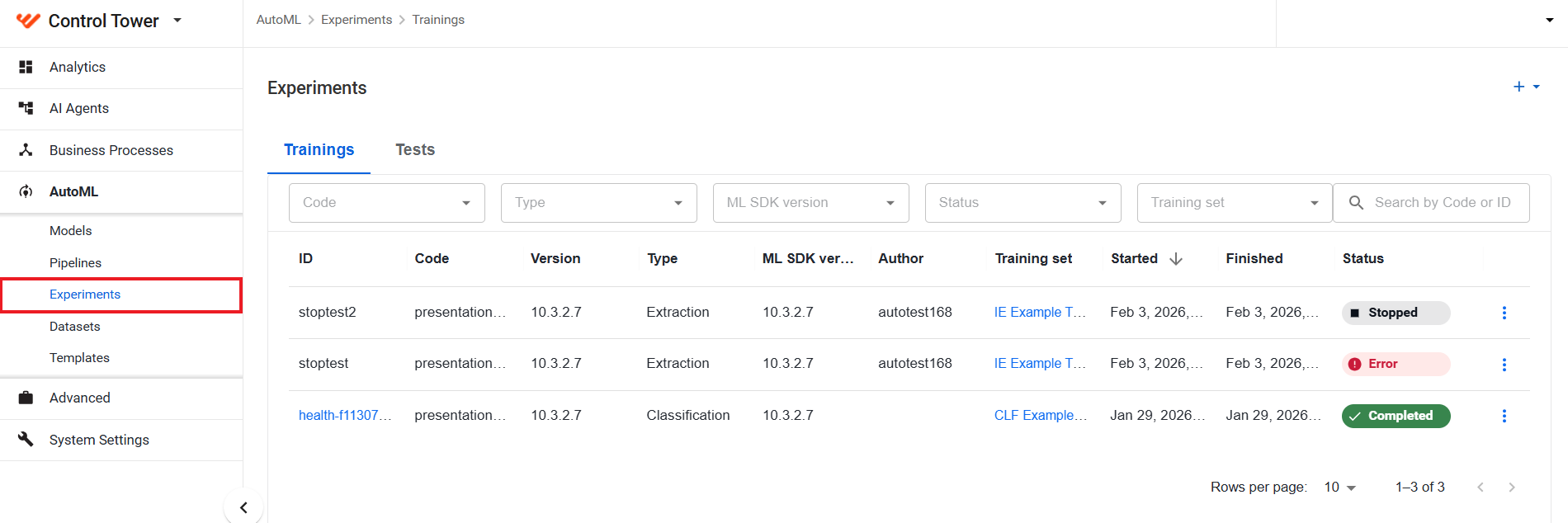The height and width of the screenshot is (523, 1568).
Task: Open the Control Tower dropdown arrow
Action: [177, 21]
